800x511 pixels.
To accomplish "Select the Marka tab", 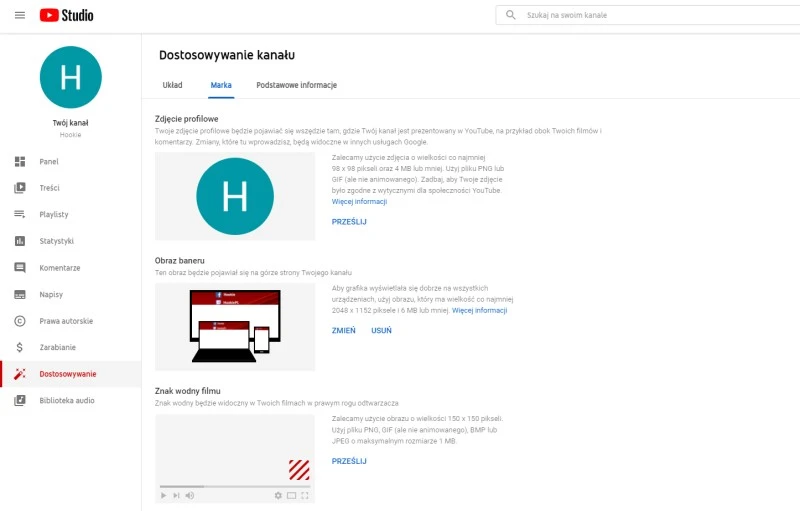I will point(221,85).
